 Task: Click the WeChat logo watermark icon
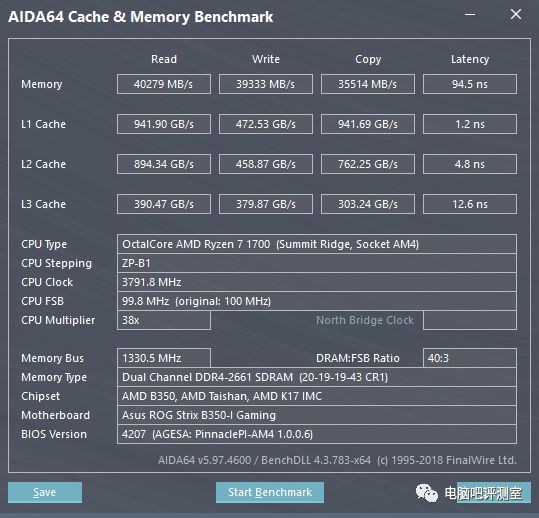point(427,493)
